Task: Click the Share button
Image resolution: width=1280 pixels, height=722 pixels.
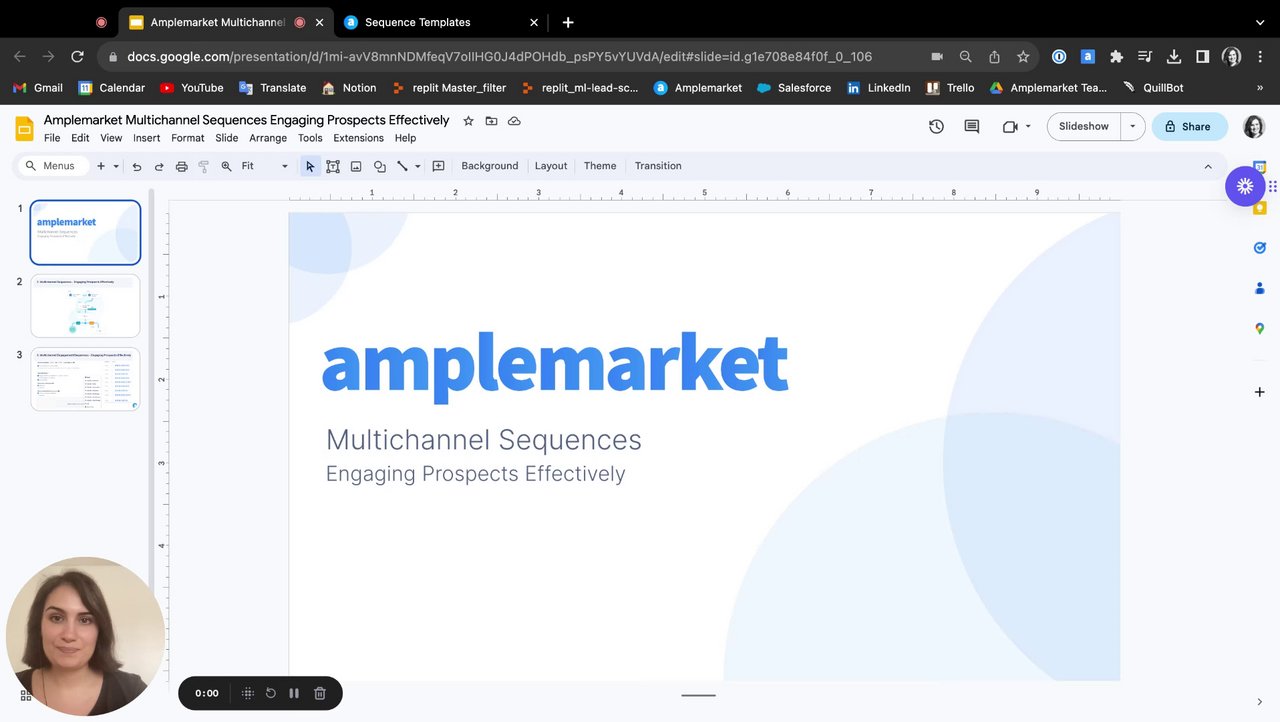Action: (1188, 126)
